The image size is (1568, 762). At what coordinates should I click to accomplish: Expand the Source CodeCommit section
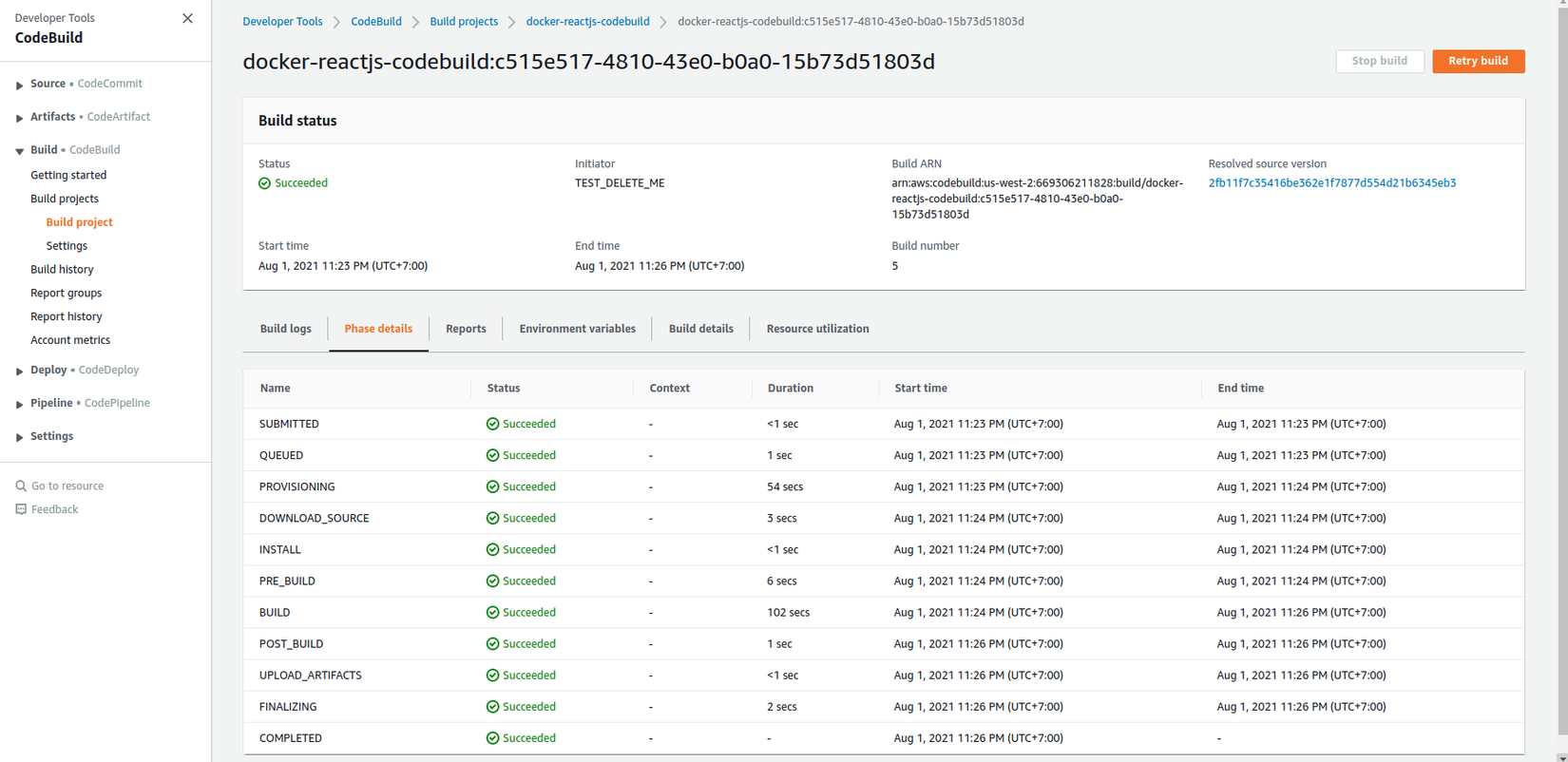coord(19,85)
